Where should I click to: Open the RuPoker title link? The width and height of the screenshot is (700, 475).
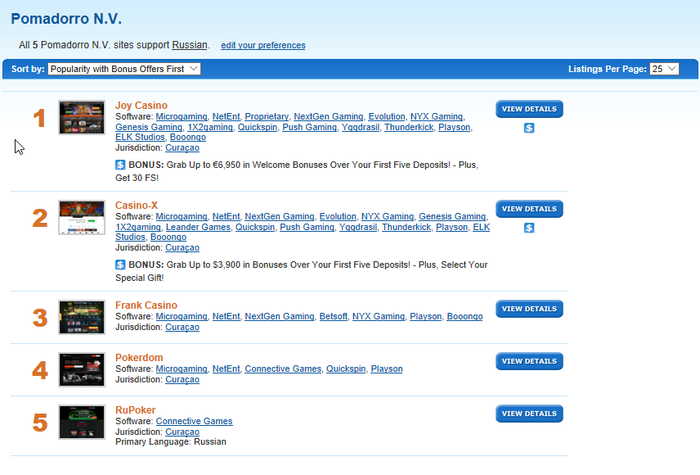pyautogui.click(x=135, y=410)
